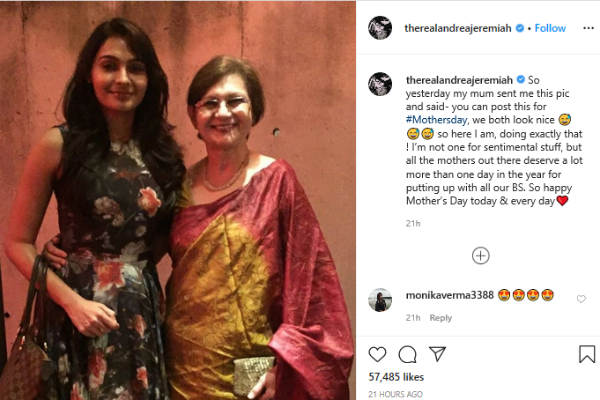This screenshot has width=600, height=400.
Task: Open profile picture in post header
Action: tap(380, 28)
